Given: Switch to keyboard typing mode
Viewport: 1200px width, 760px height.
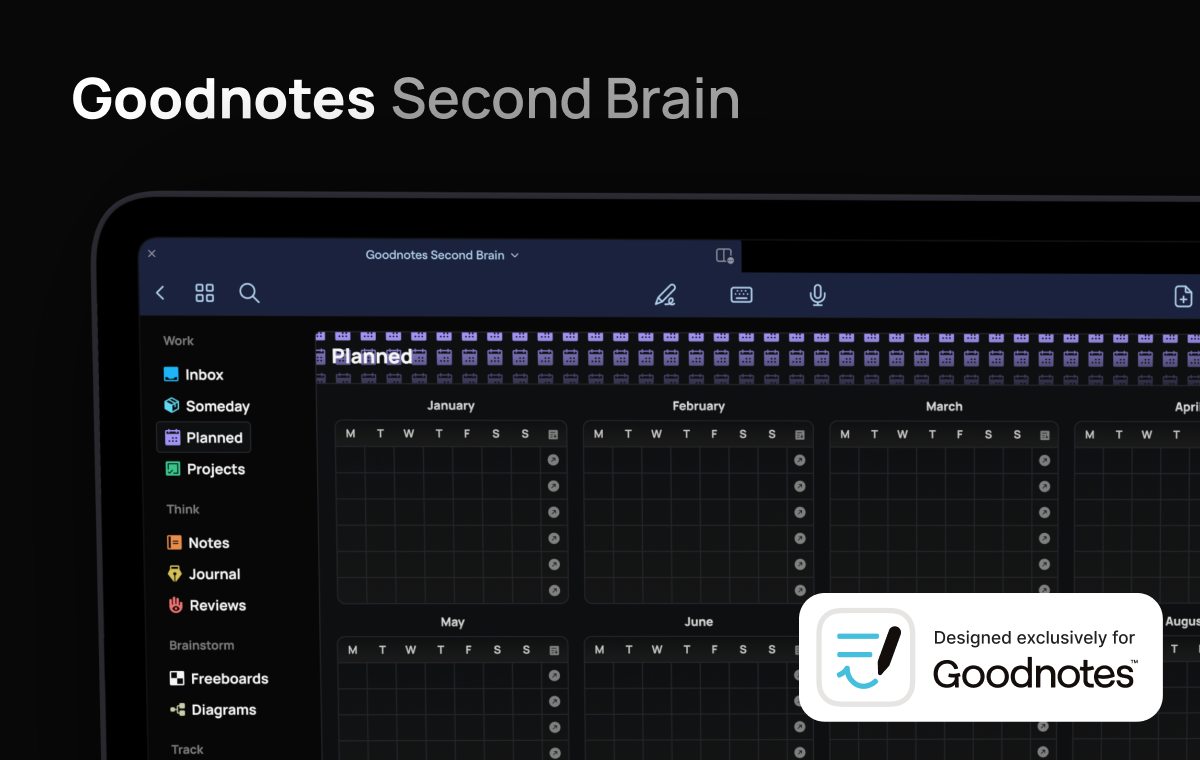Looking at the screenshot, I should [x=741, y=295].
